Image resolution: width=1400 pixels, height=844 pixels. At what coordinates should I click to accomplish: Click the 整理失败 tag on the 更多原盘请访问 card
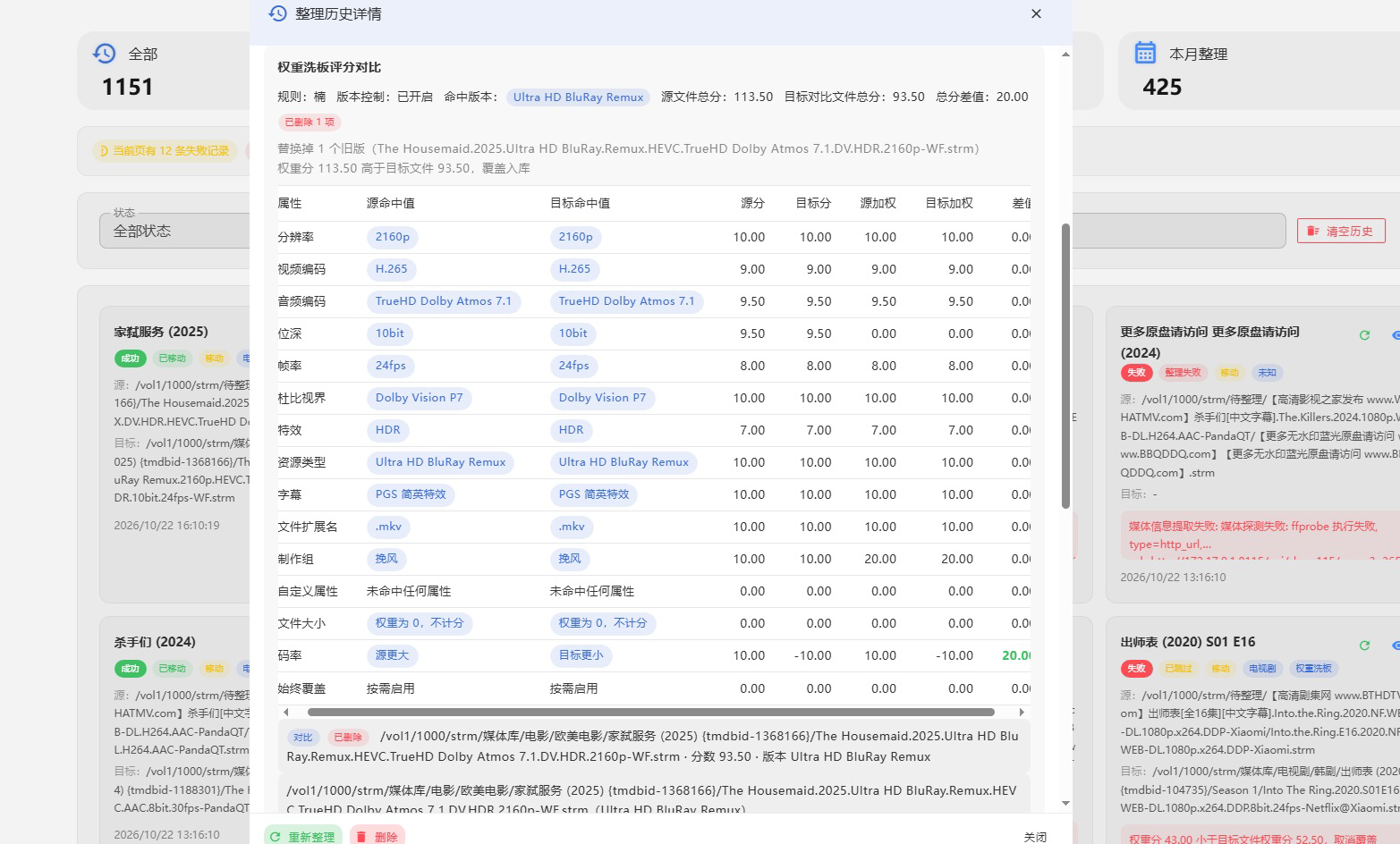[x=1183, y=373]
